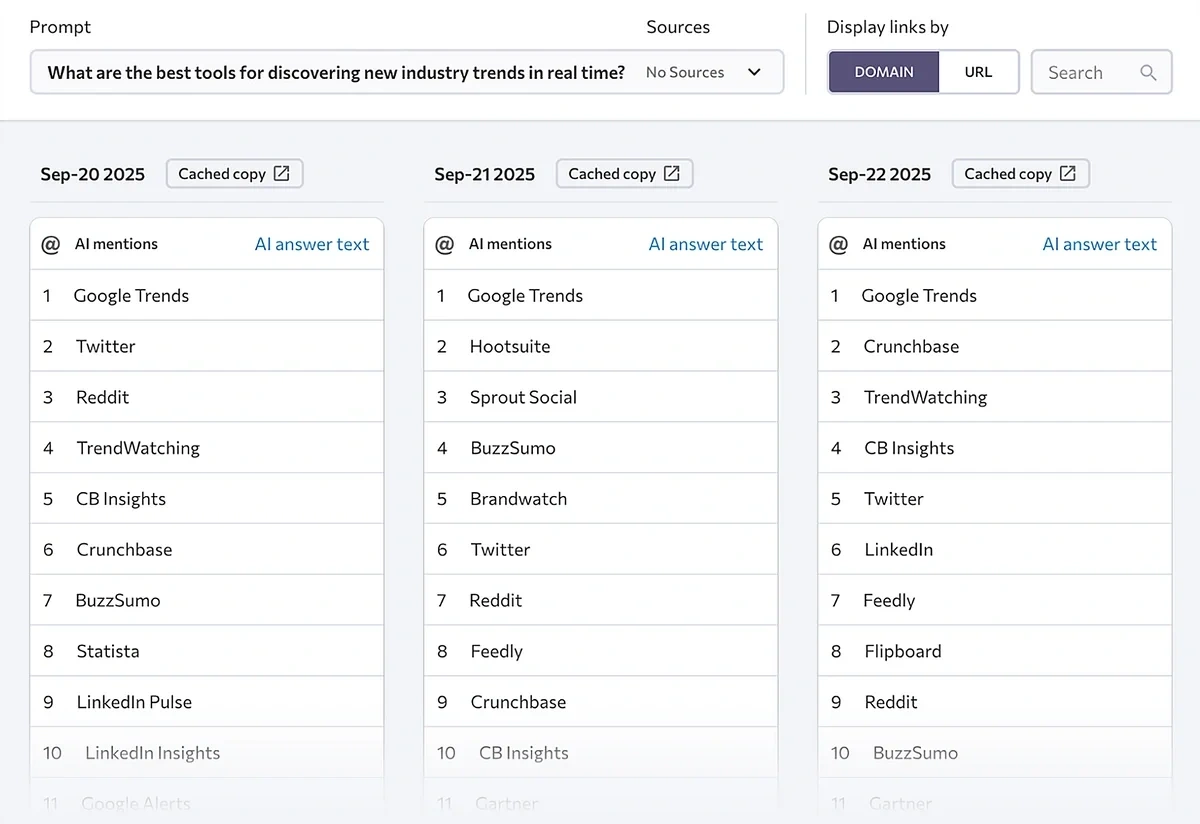Image resolution: width=1200 pixels, height=824 pixels.
Task: Click external link icon for Sep-20 cached copy
Action: tap(282, 174)
